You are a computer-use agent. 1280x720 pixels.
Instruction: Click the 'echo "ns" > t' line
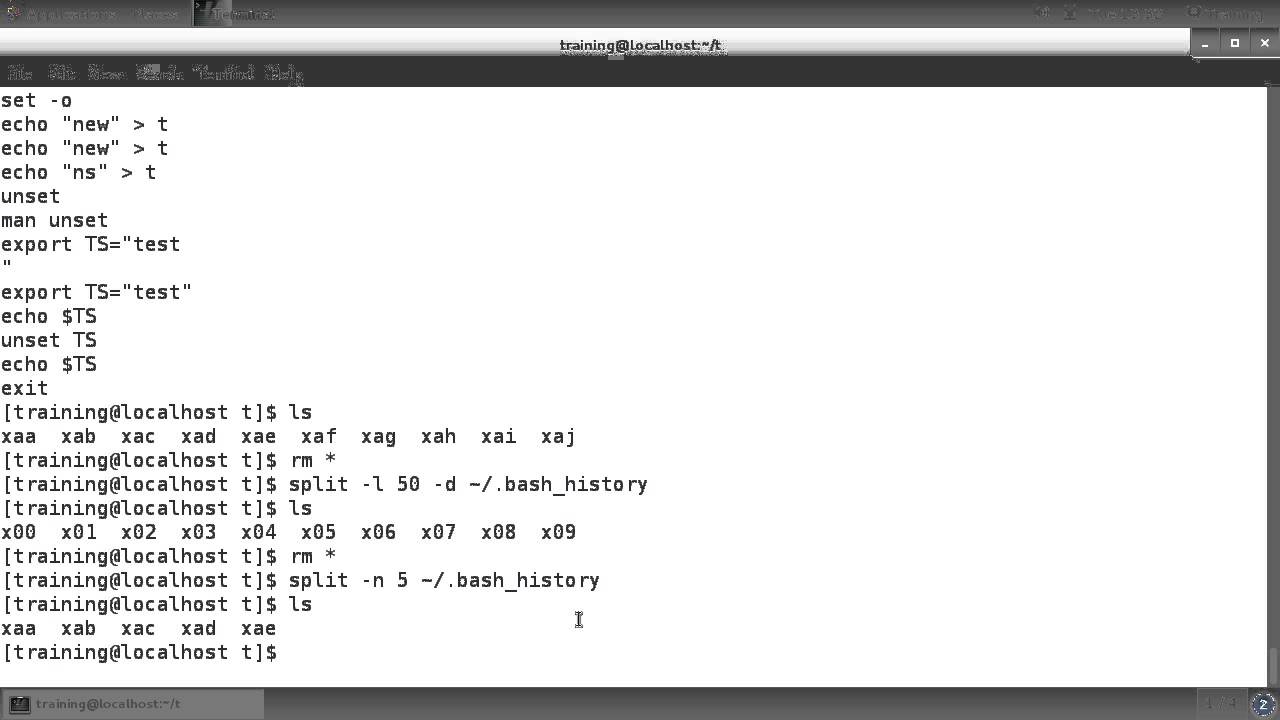coord(78,172)
